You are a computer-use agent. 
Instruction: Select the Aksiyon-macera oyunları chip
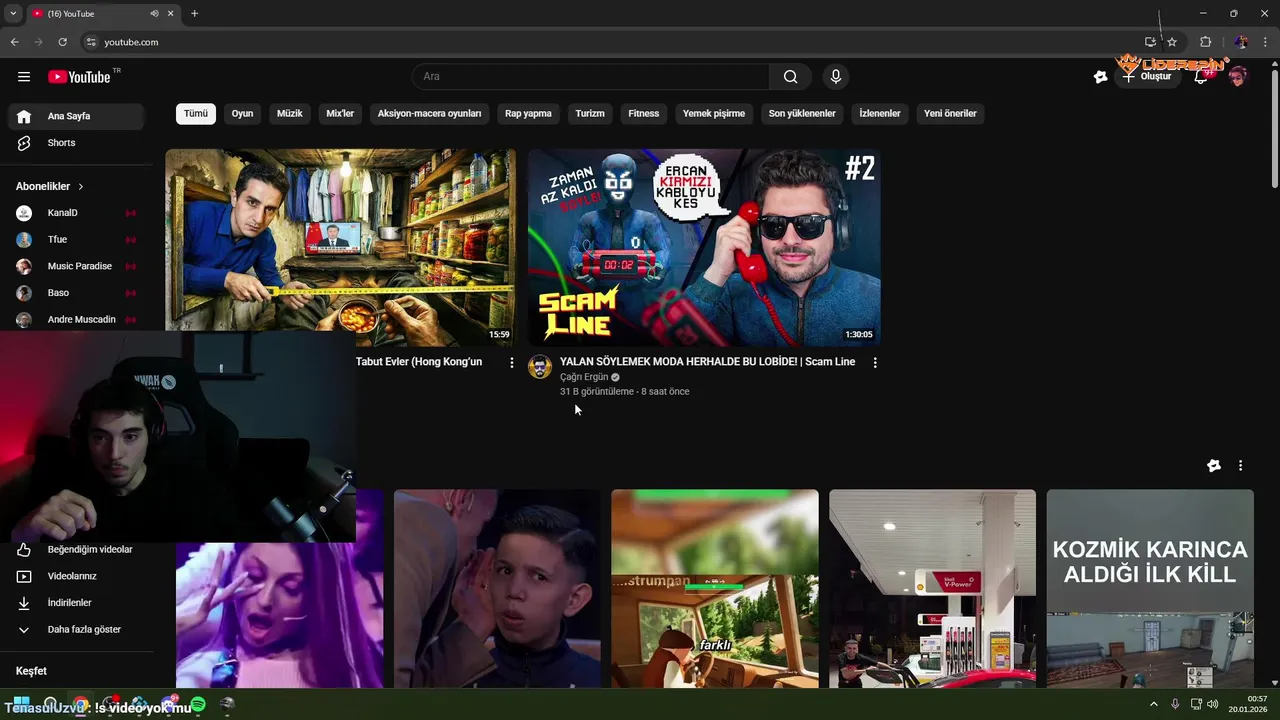[429, 114]
